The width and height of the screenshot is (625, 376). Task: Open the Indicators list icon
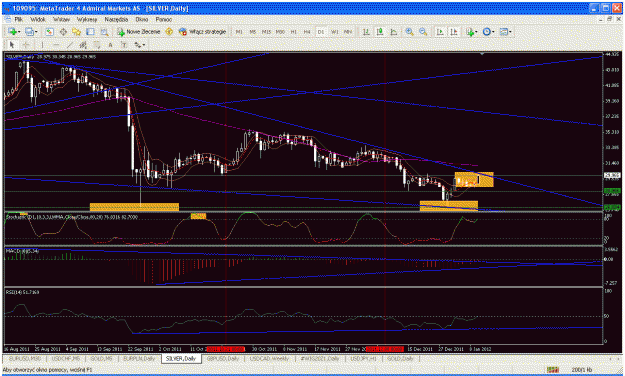[470, 31]
